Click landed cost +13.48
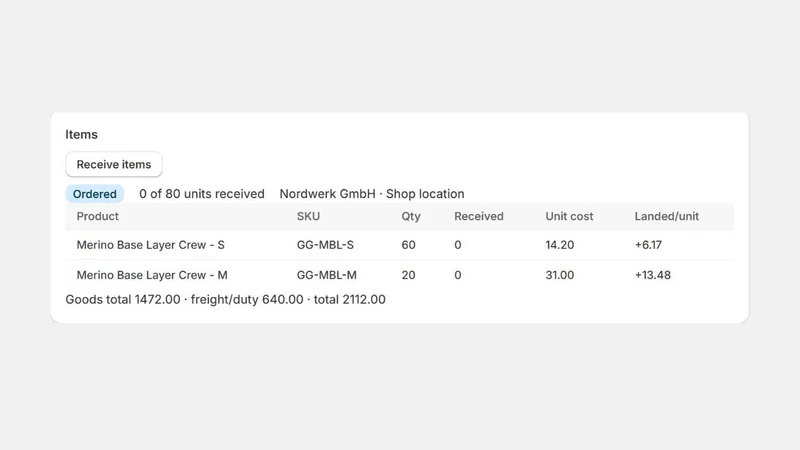The height and width of the screenshot is (450, 800). point(653,275)
